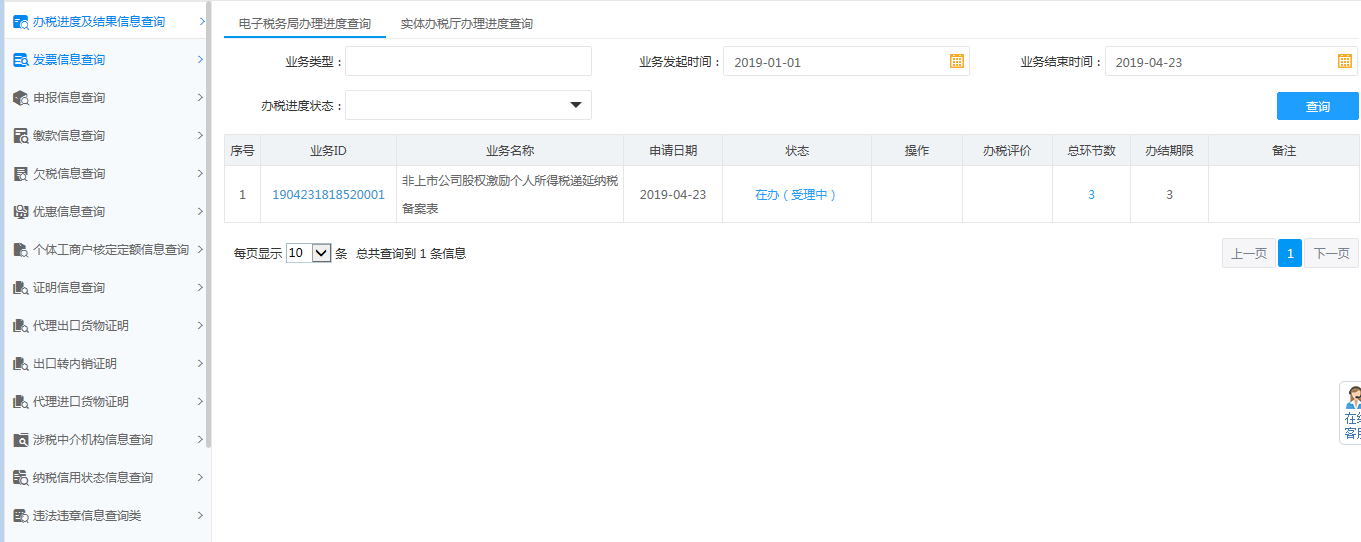Image resolution: width=1361 pixels, height=542 pixels.
Task: Click the 申报信息查询 sidebar icon
Action: click(20, 98)
